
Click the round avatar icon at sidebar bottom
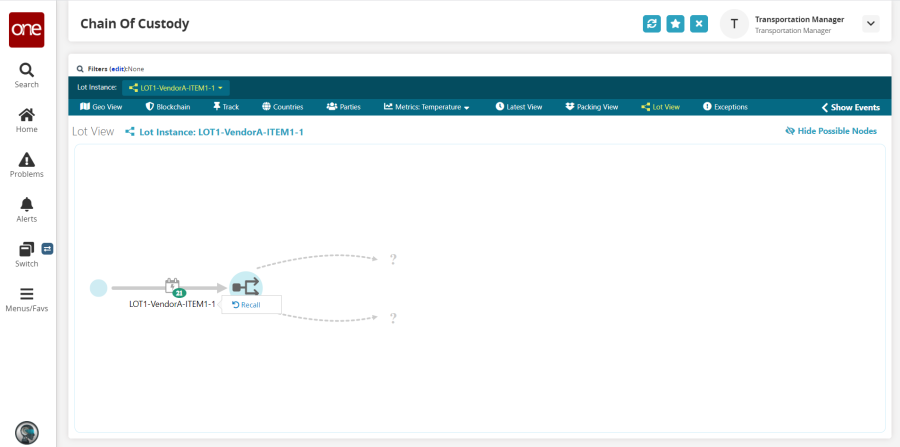(x=26, y=432)
